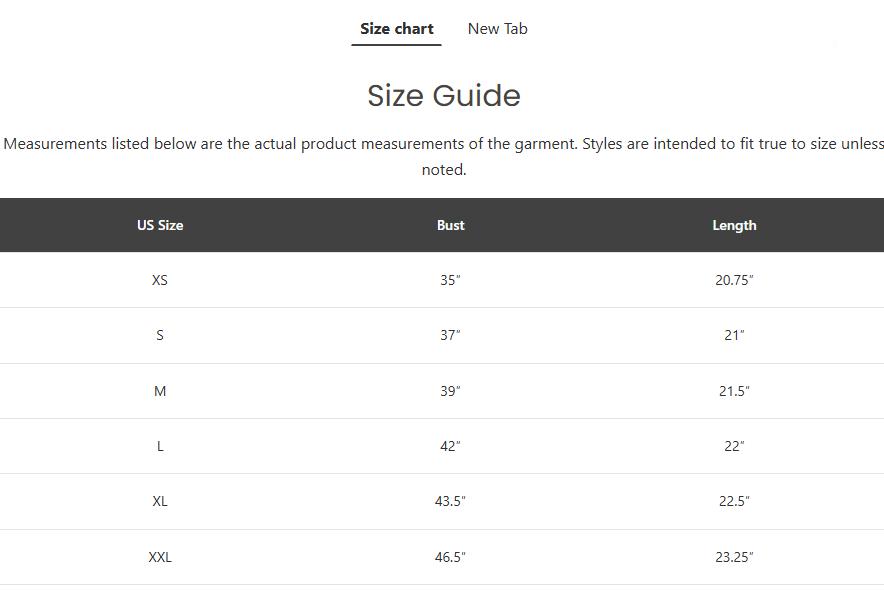This screenshot has width=884, height=609.
Task: Click the 23.25" length value
Action: tap(734, 557)
